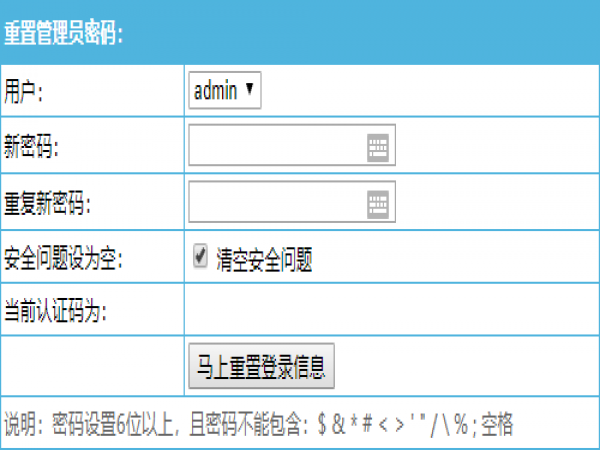Click the 清空安全问题 checkbox label text
600x450 pixels.
click(265, 260)
